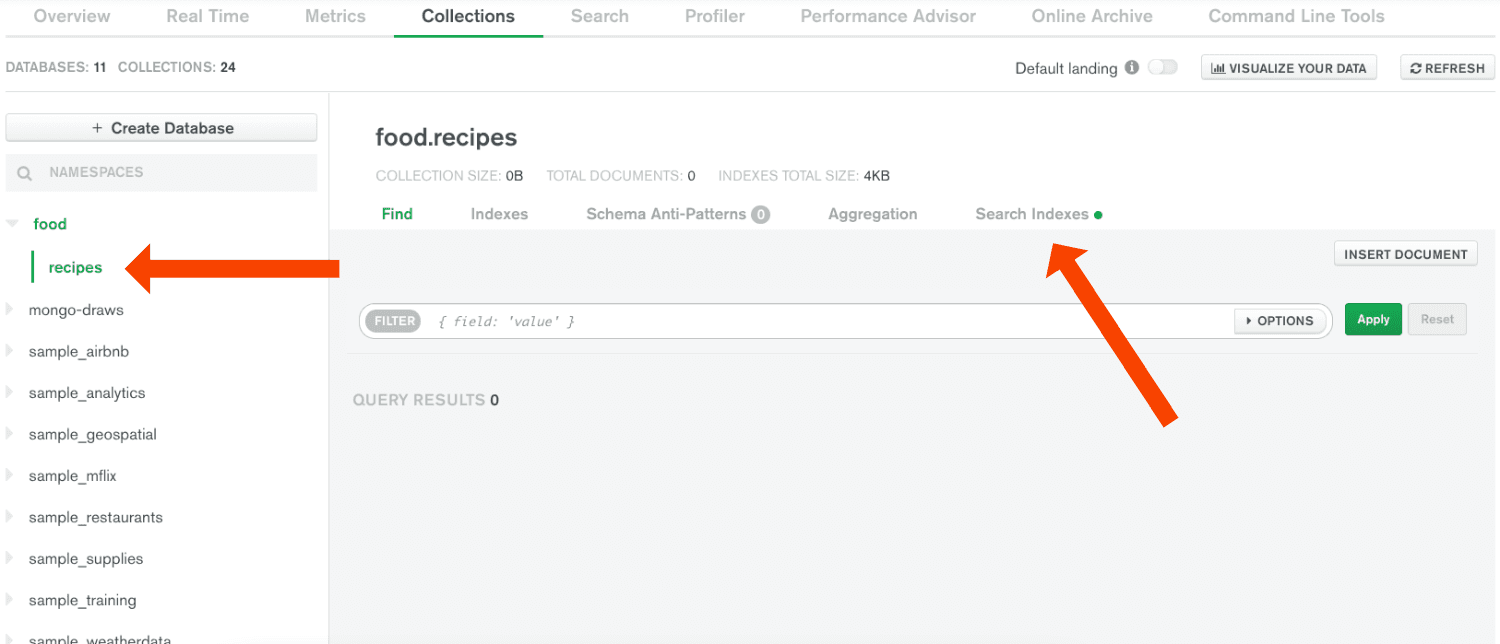Click into the filter query field
Image resolution: width=1500 pixels, height=644 pixels.
pos(830,321)
